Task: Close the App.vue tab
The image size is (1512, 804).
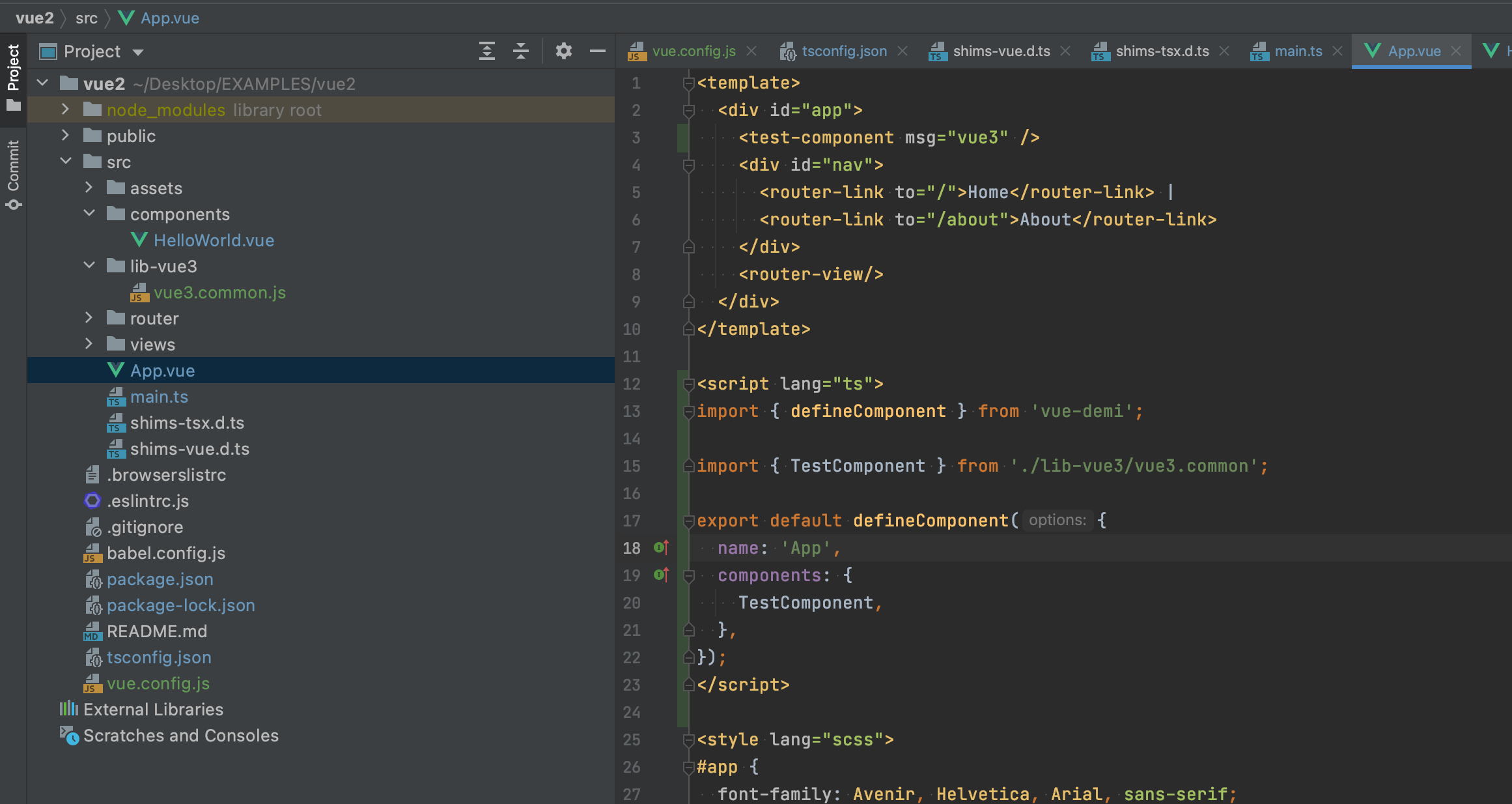Action: [1456, 51]
